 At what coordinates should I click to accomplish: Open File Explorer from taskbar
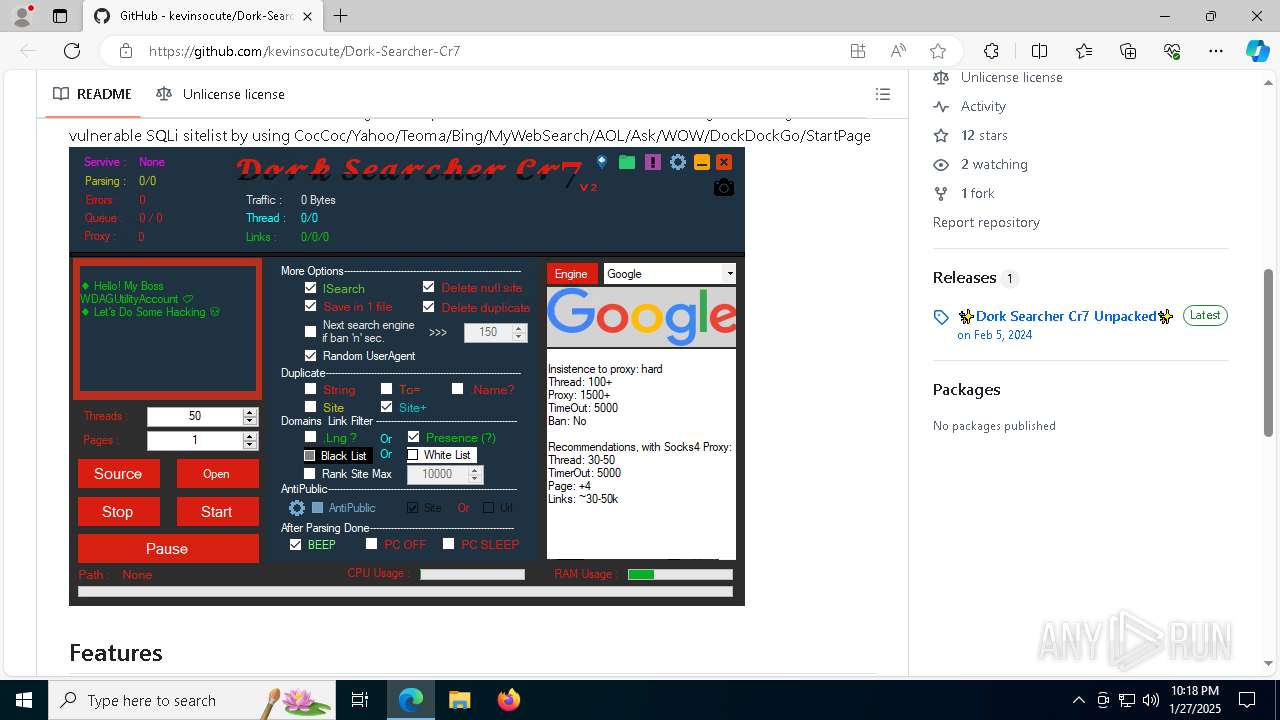pos(459,700)
